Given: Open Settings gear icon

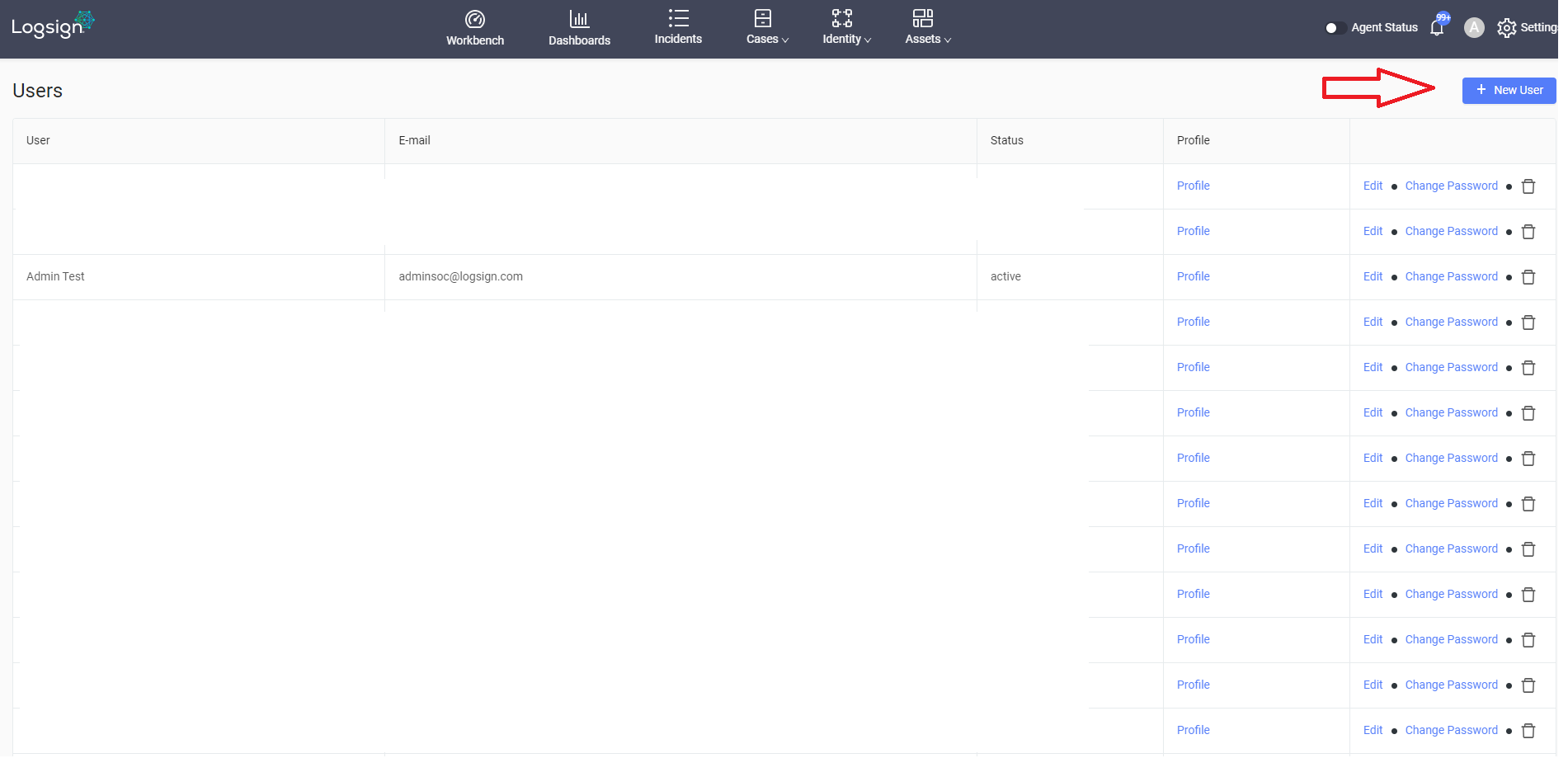Looking at the screenshot, I should [x=1506, y=28].
